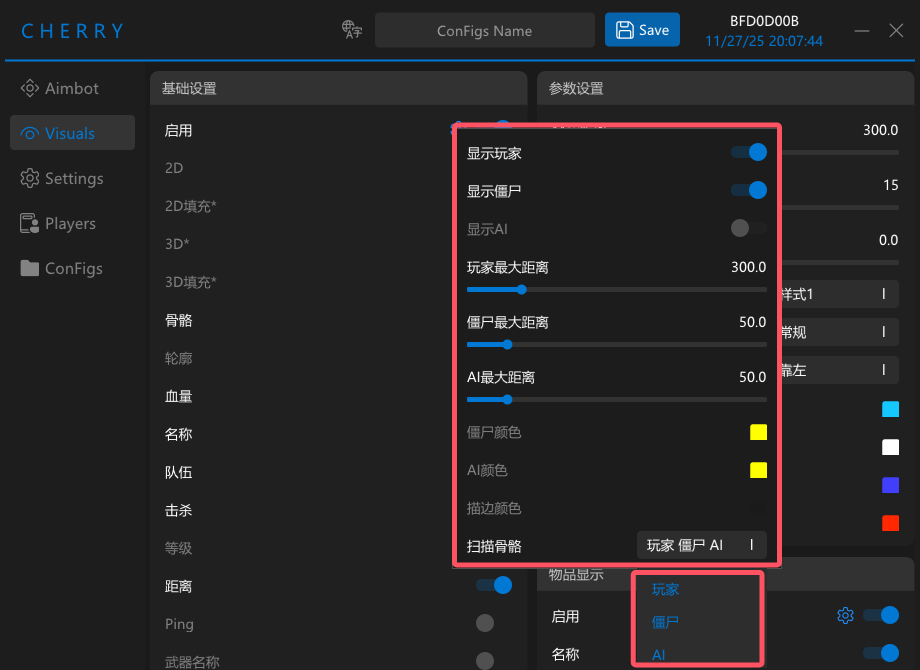920x670 pixels.
Task: Adjust the 玩家最大距离 slider
Action: coord(617,289)
